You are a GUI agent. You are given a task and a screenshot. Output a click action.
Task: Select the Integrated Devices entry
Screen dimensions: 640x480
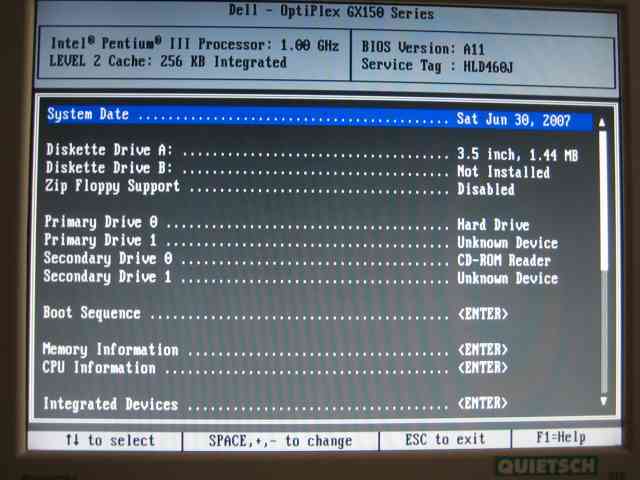click(x=275, y=403)
